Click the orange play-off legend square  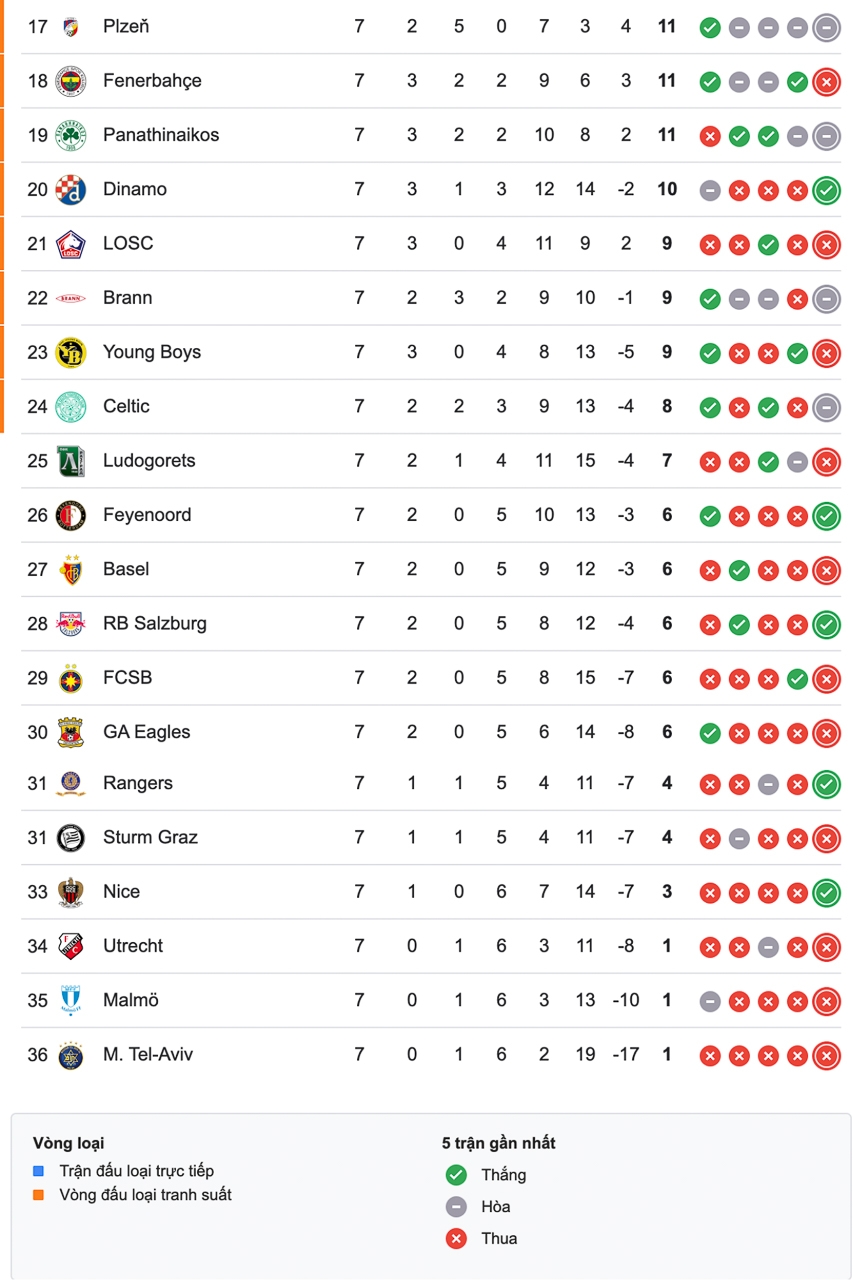click(39, 1195)
